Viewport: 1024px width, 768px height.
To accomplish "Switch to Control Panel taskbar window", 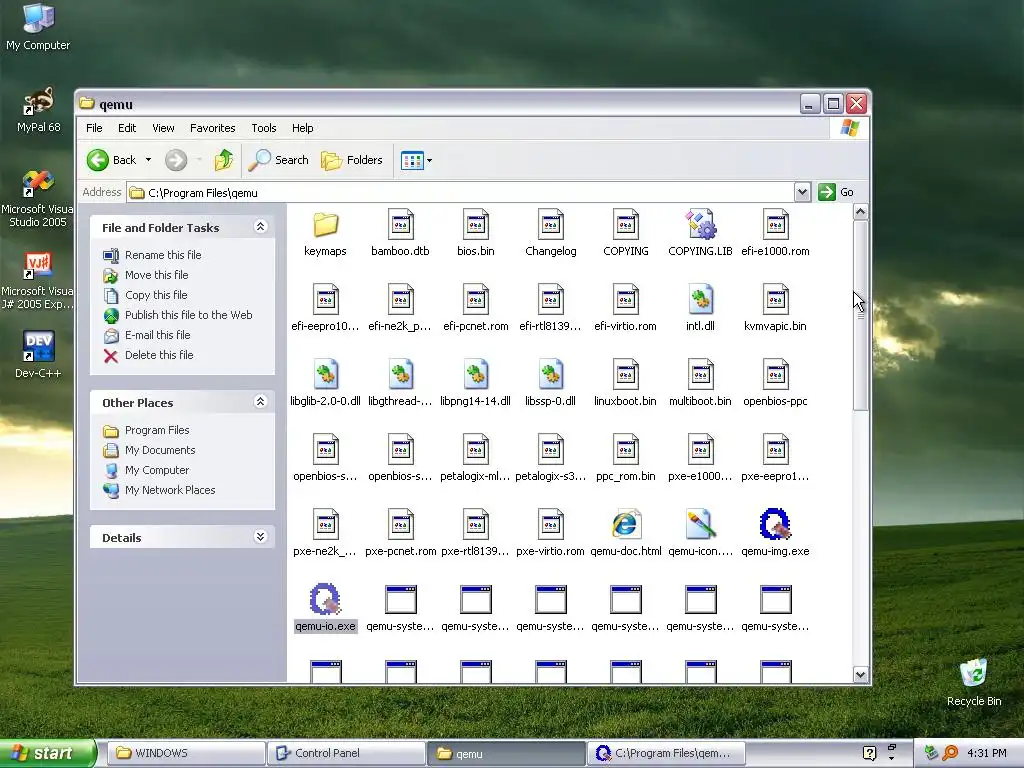I will 345,753.
